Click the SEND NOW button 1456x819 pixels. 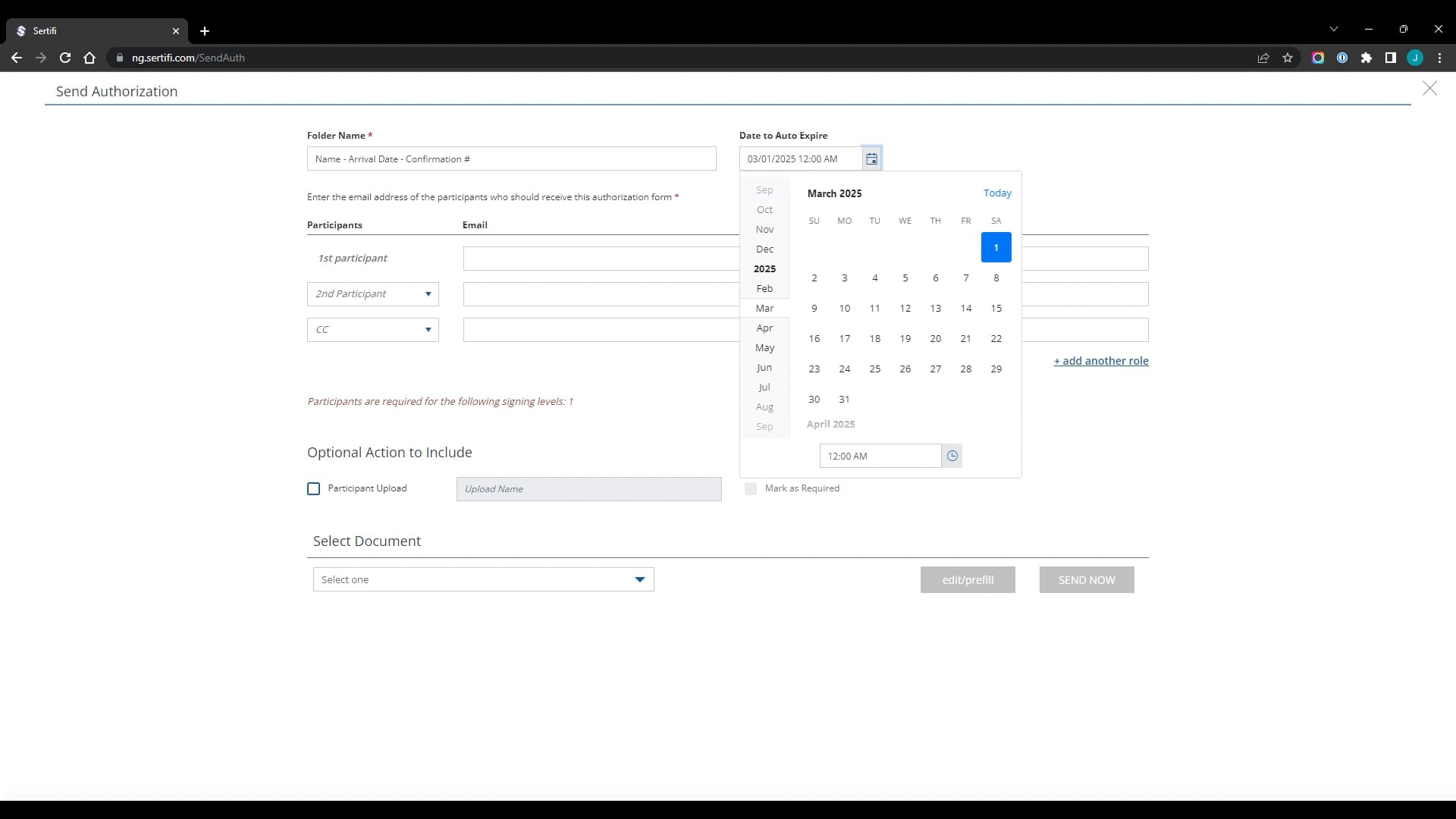(1086, 579)
